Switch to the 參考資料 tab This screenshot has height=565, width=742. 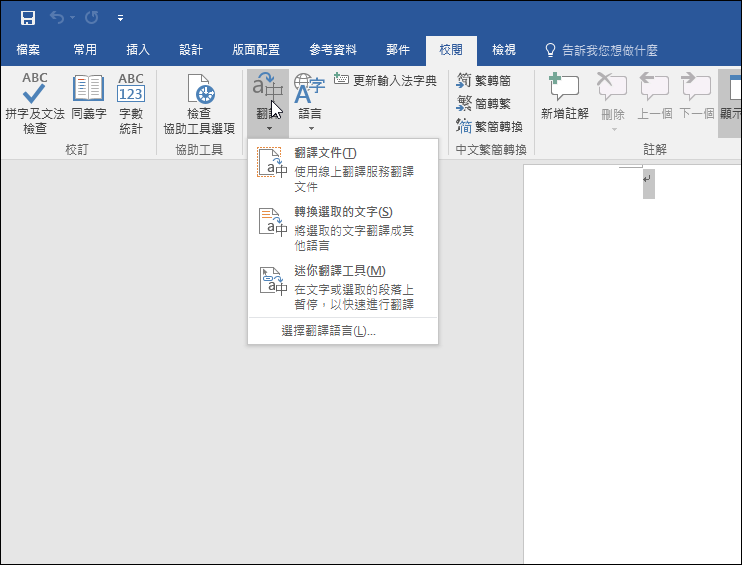pos(333,50)
